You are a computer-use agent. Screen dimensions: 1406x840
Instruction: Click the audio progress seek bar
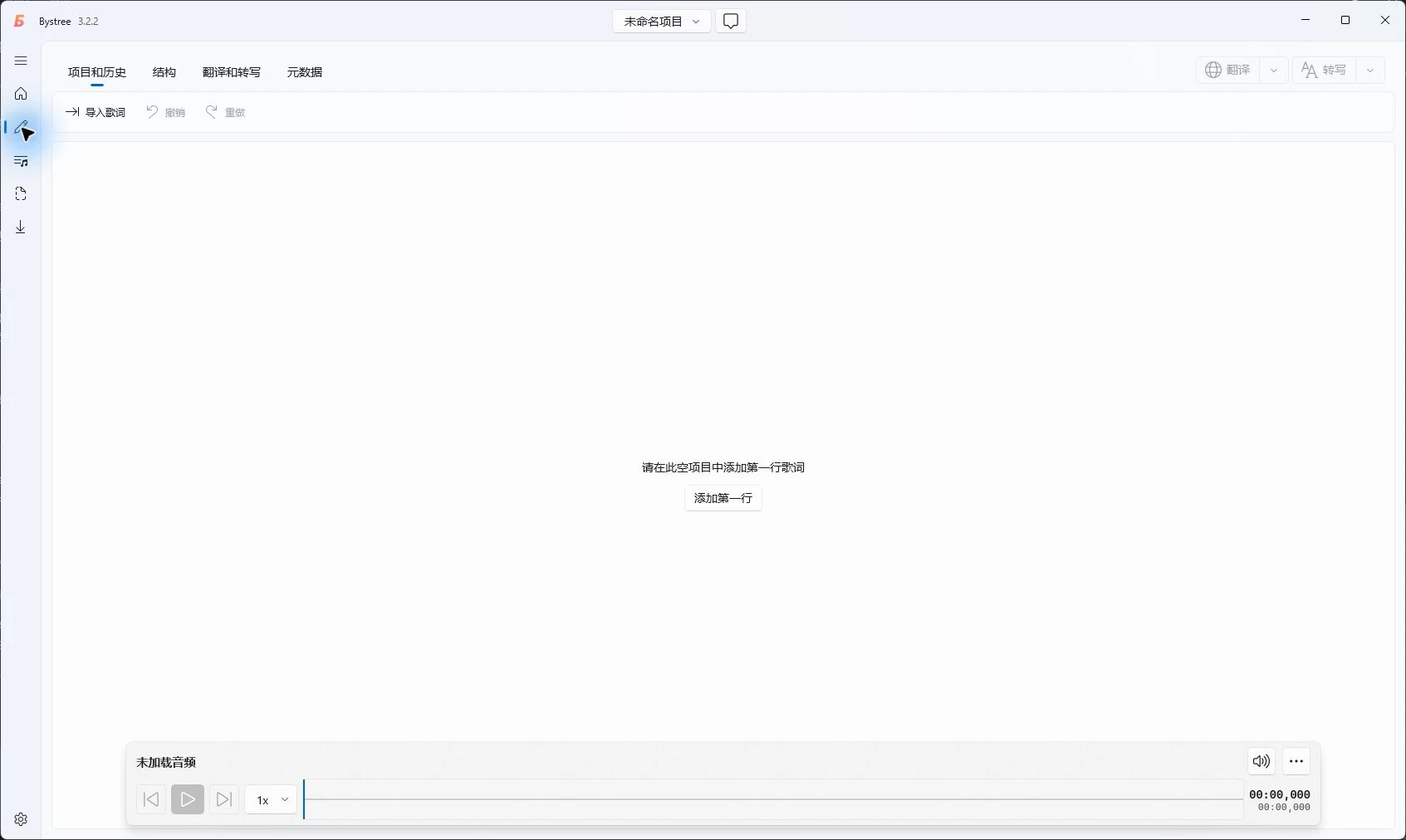pyautogui.click(x=773, y=799)
